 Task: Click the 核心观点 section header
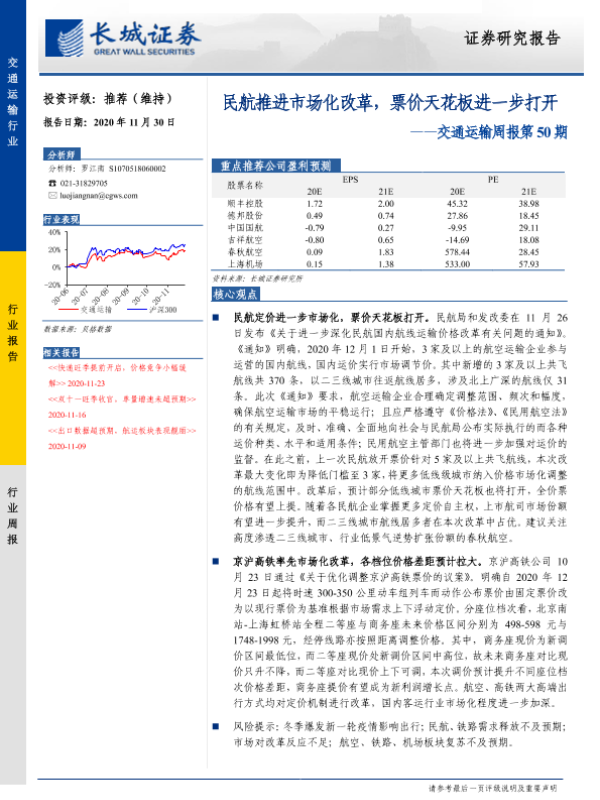pyautogui.click(x=236, y=295)
